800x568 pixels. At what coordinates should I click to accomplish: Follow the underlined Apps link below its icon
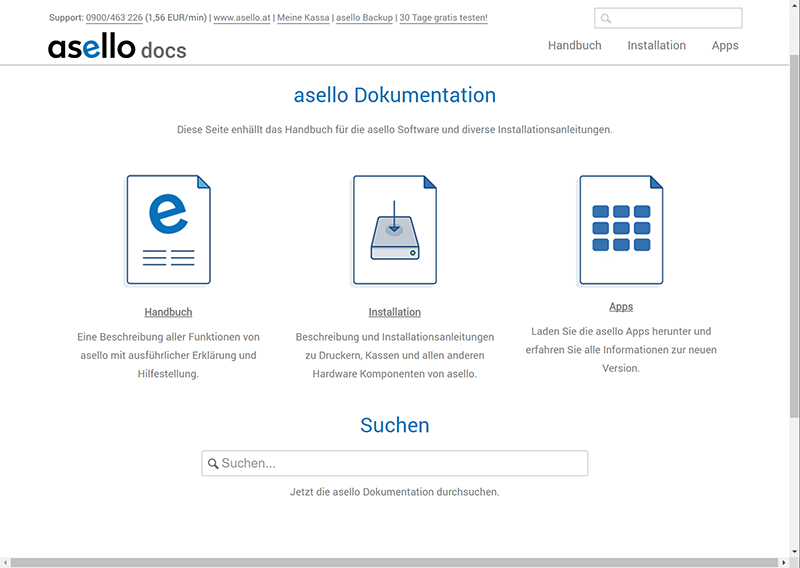click(x=620, y=307)
